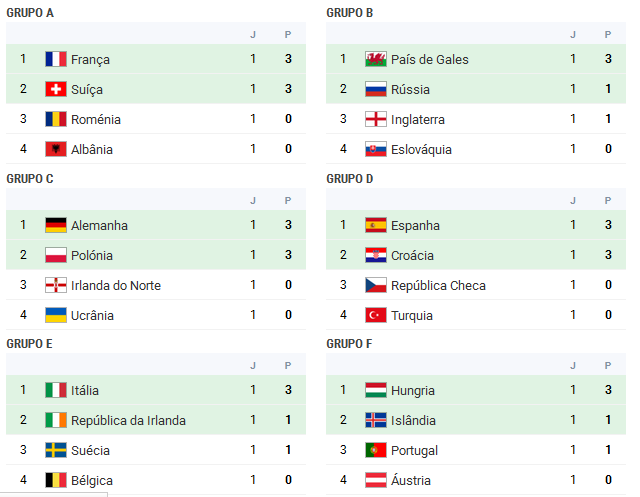Image resolution: width=640 pixels, height=497 pixels.
Task: Open the Irlanda do Norte team link
Action: pyautogui.click(x=116, y=286)
